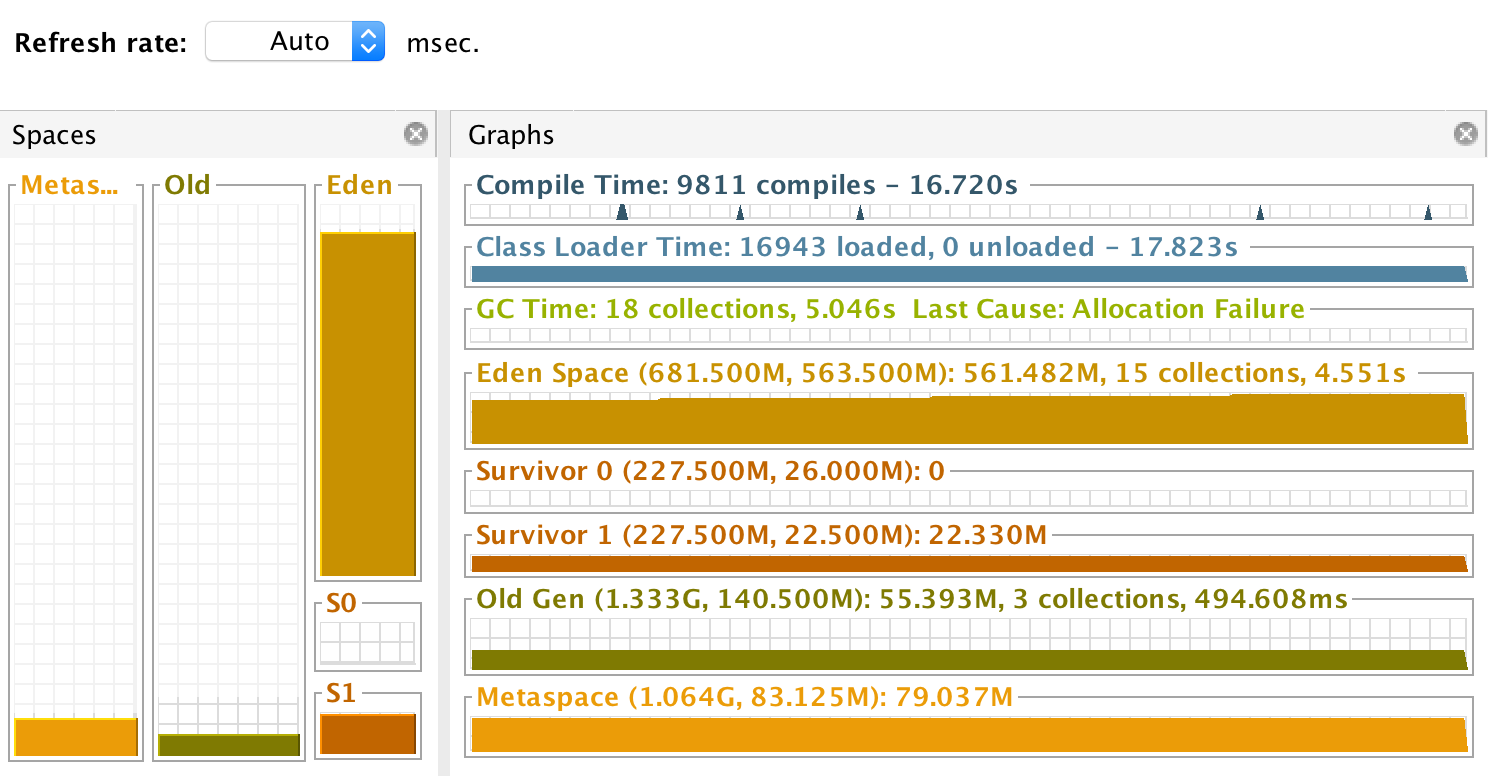Image resolution: width=1490 pixels, height=778 pixels.
Task: Close the Spaces panel
Action: point(415,134)
